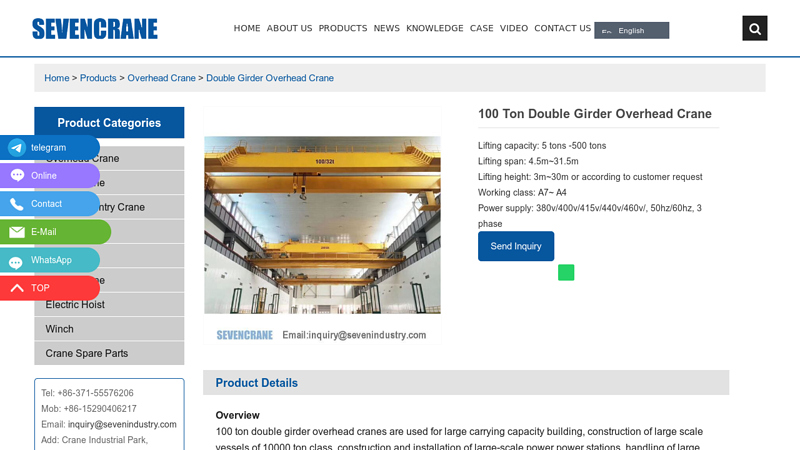800x450 pixels.
Task: Open the CASE menu item
Action: tap(482, 28)
